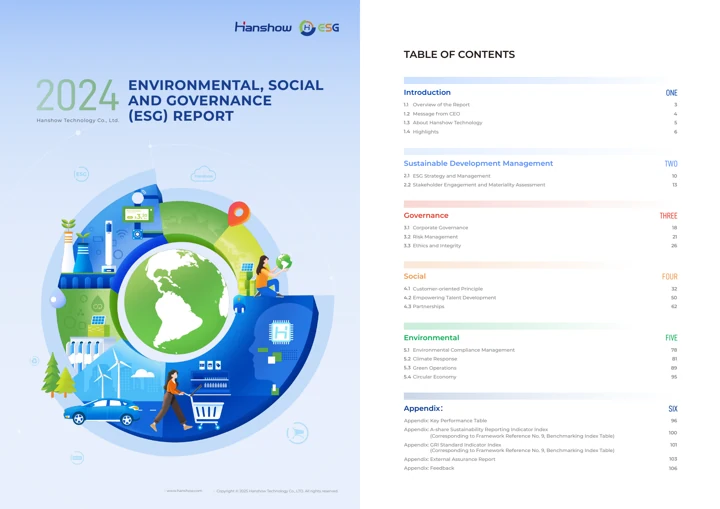
Task: Jump to the Governance section
Action: tap(426, 215)
